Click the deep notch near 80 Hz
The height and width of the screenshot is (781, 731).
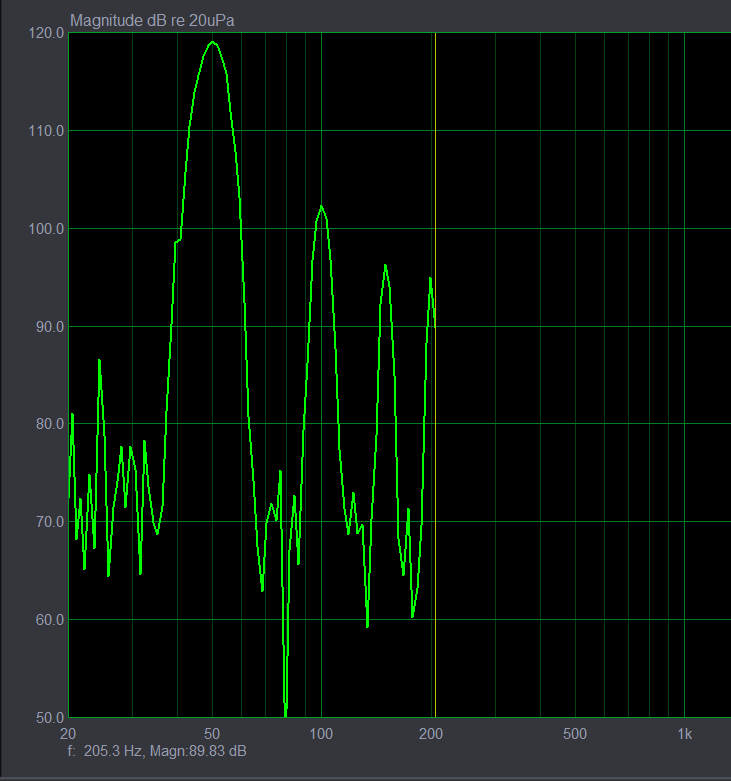(x=285, y=715)
